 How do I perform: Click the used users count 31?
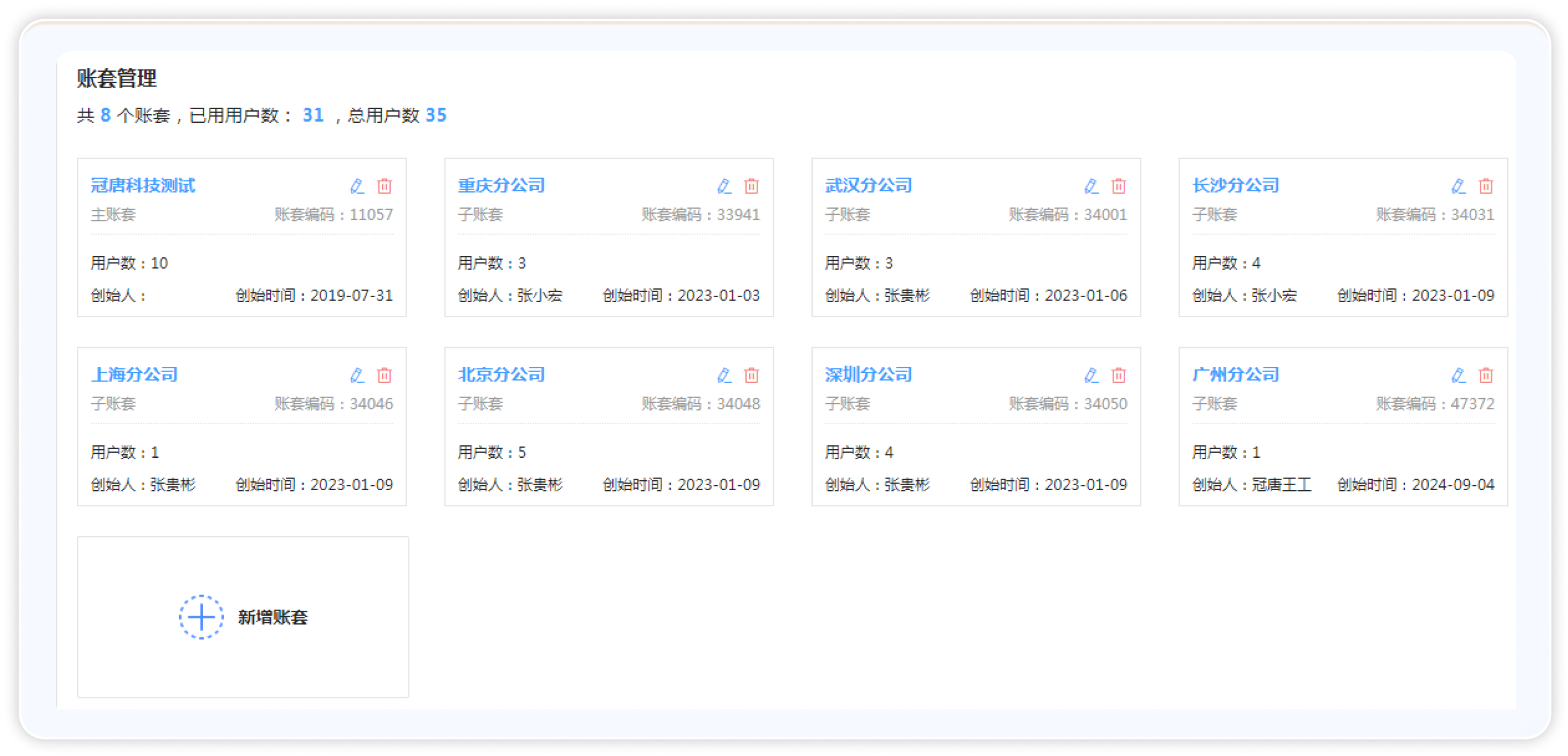[x=313, y=115]
